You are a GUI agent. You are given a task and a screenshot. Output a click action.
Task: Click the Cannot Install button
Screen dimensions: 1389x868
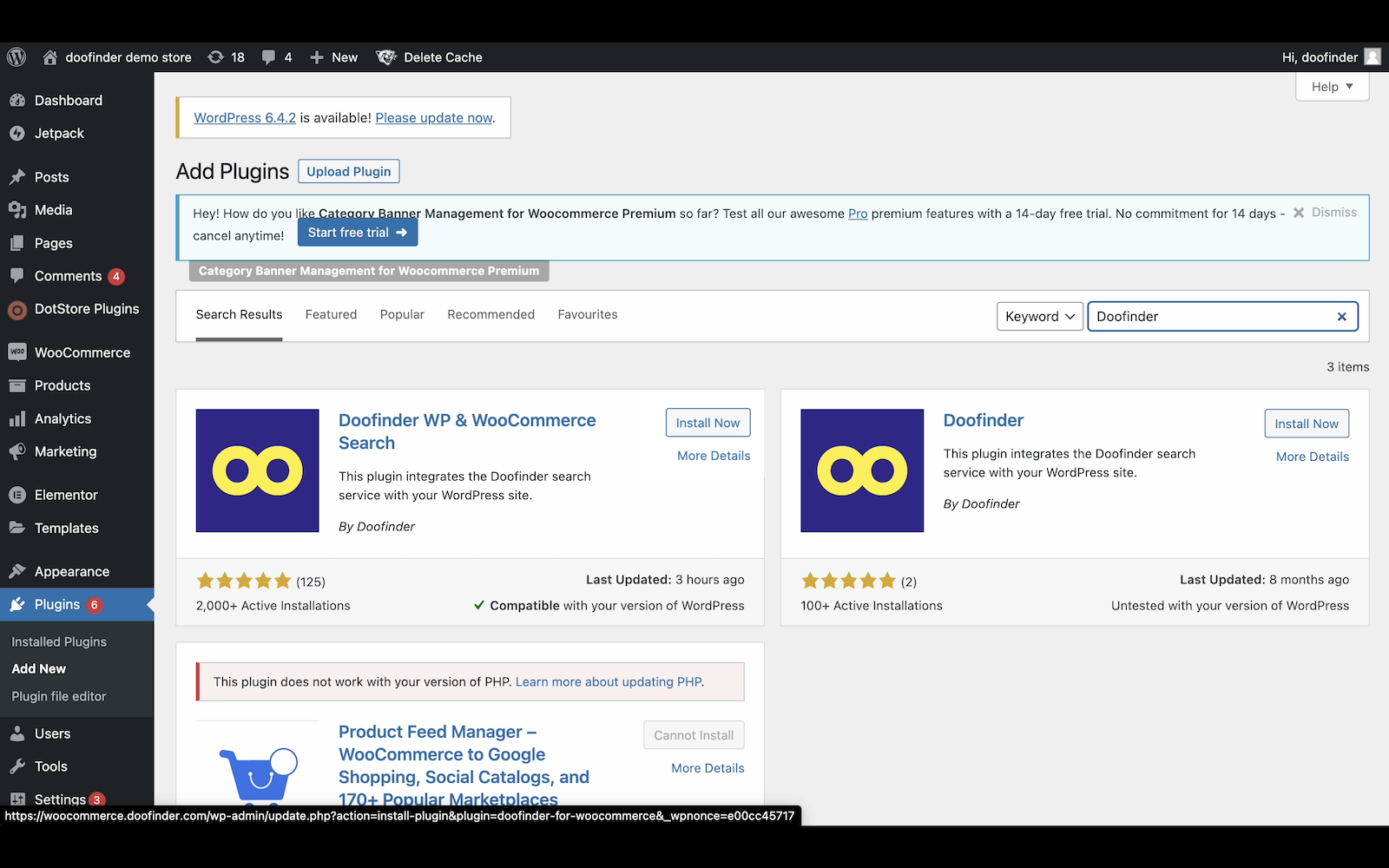694,735
